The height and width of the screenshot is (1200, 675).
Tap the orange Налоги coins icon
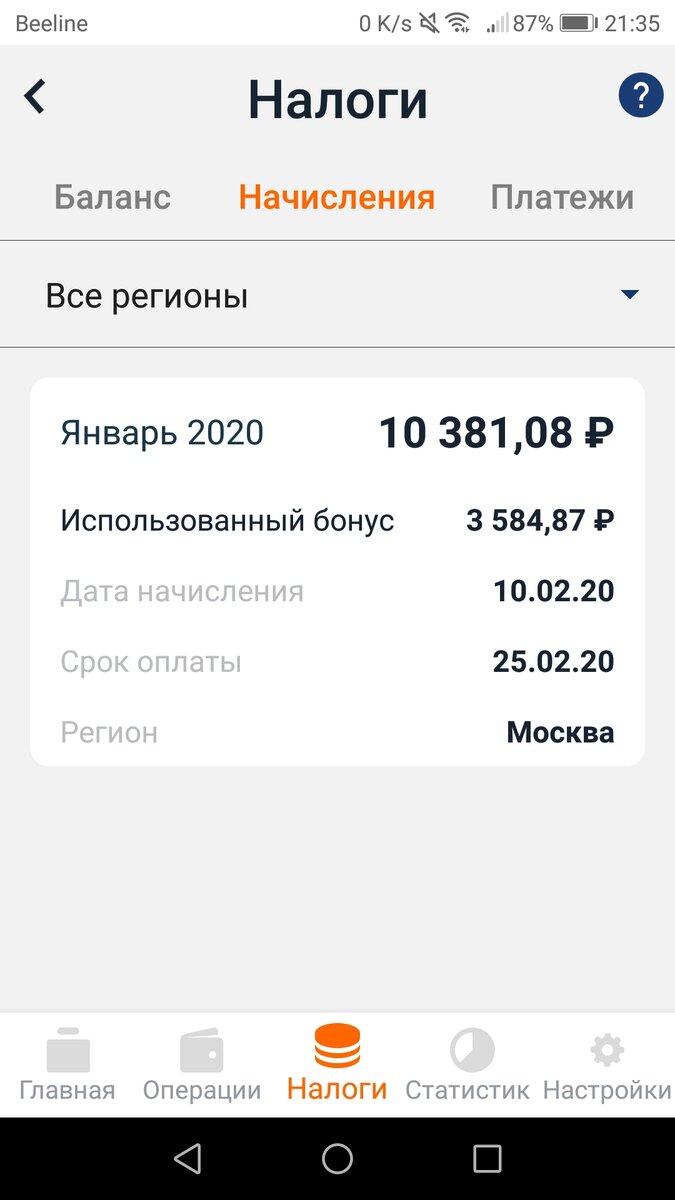(x=337, y=1045)
